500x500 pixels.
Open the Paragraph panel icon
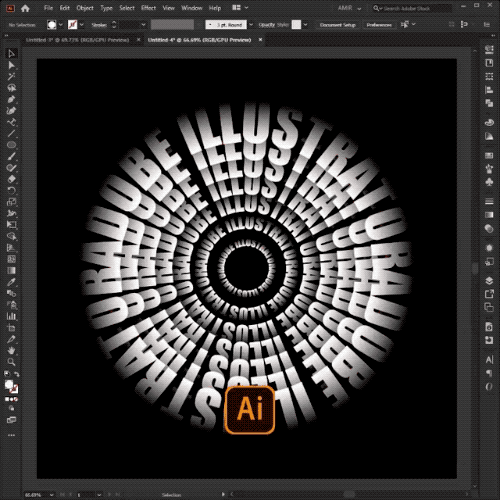click(x=489, y=373)
